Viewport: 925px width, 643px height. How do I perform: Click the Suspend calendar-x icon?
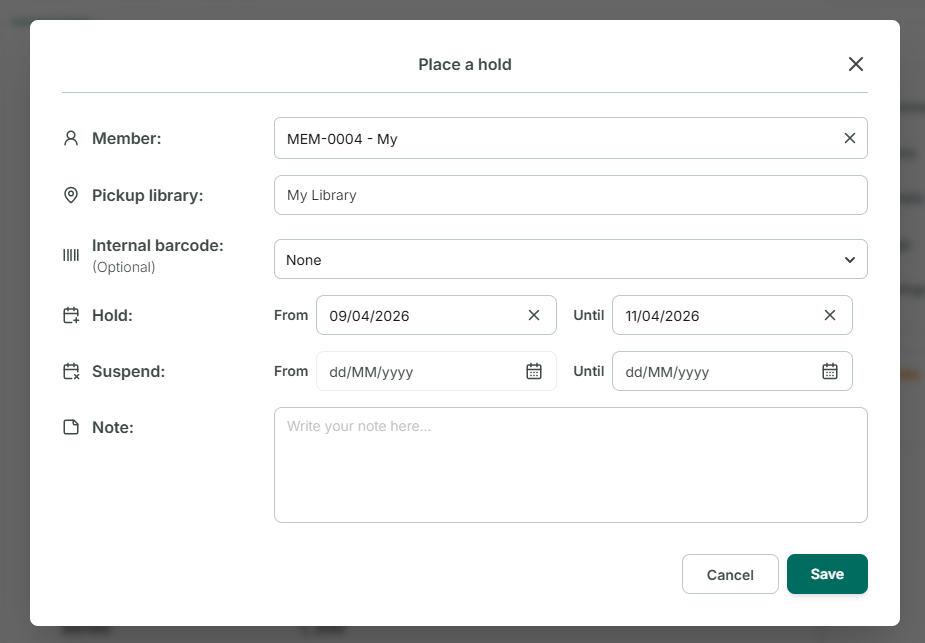tap(71, 372)
